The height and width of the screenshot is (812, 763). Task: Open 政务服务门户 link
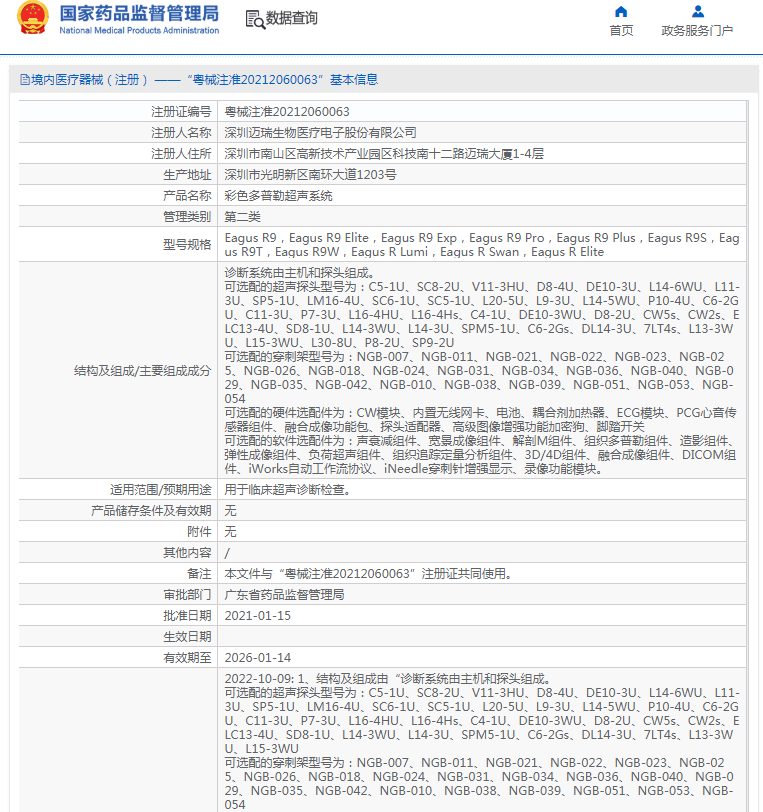(697, 31)
